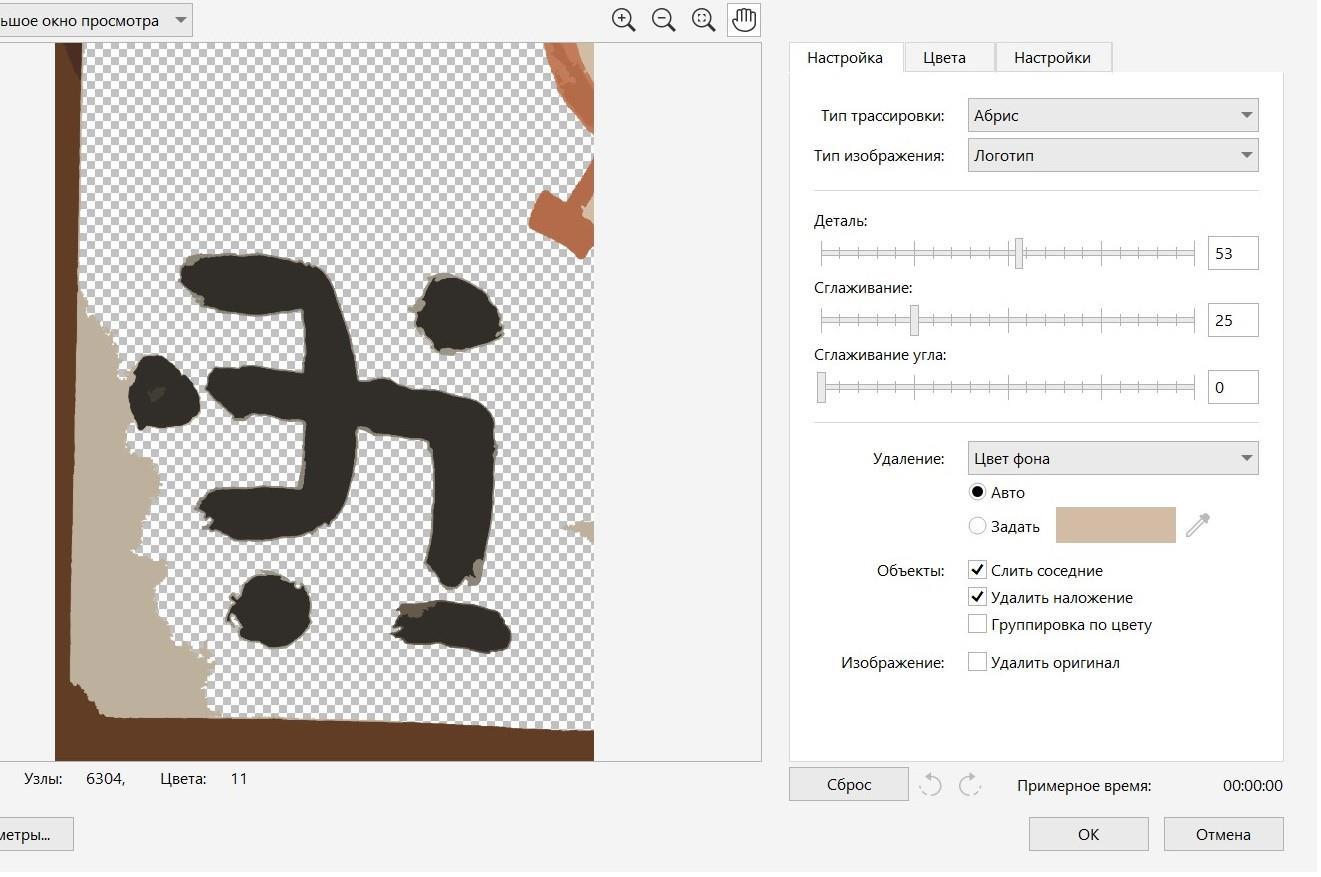Confirm tracing with the OK button

1088,834
